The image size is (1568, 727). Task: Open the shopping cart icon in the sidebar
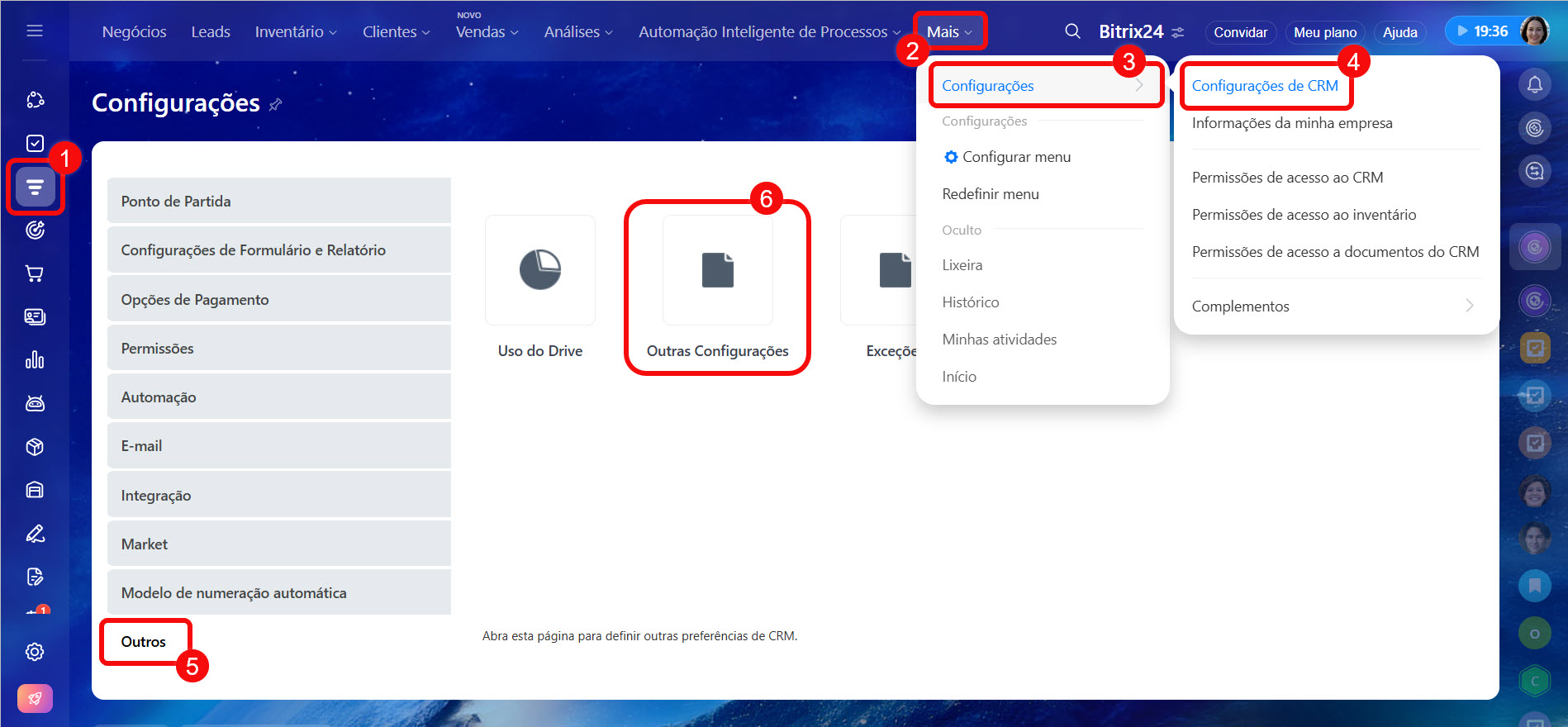tap(35, 273)
